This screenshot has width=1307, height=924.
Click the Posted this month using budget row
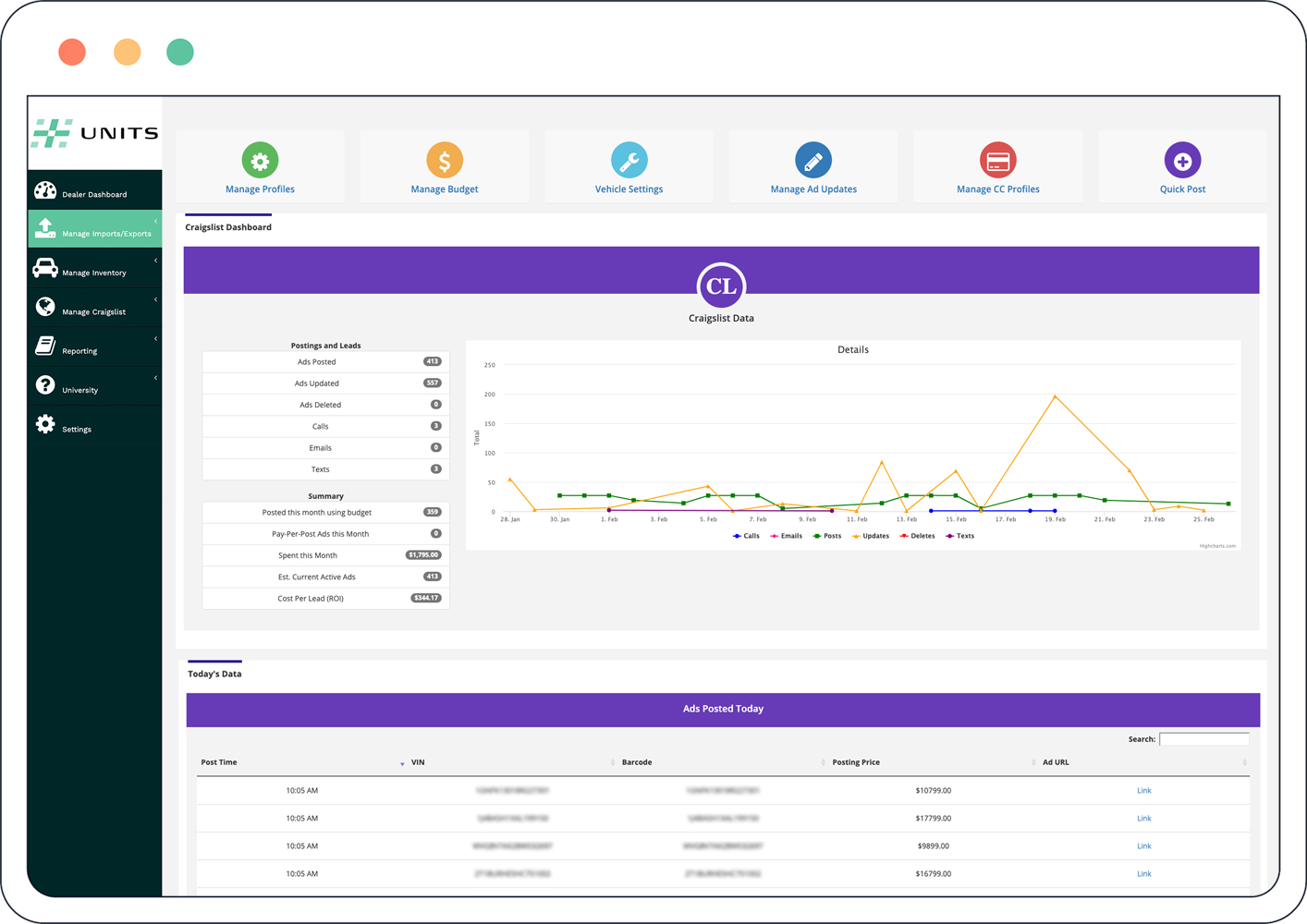(x=325, y=512)
